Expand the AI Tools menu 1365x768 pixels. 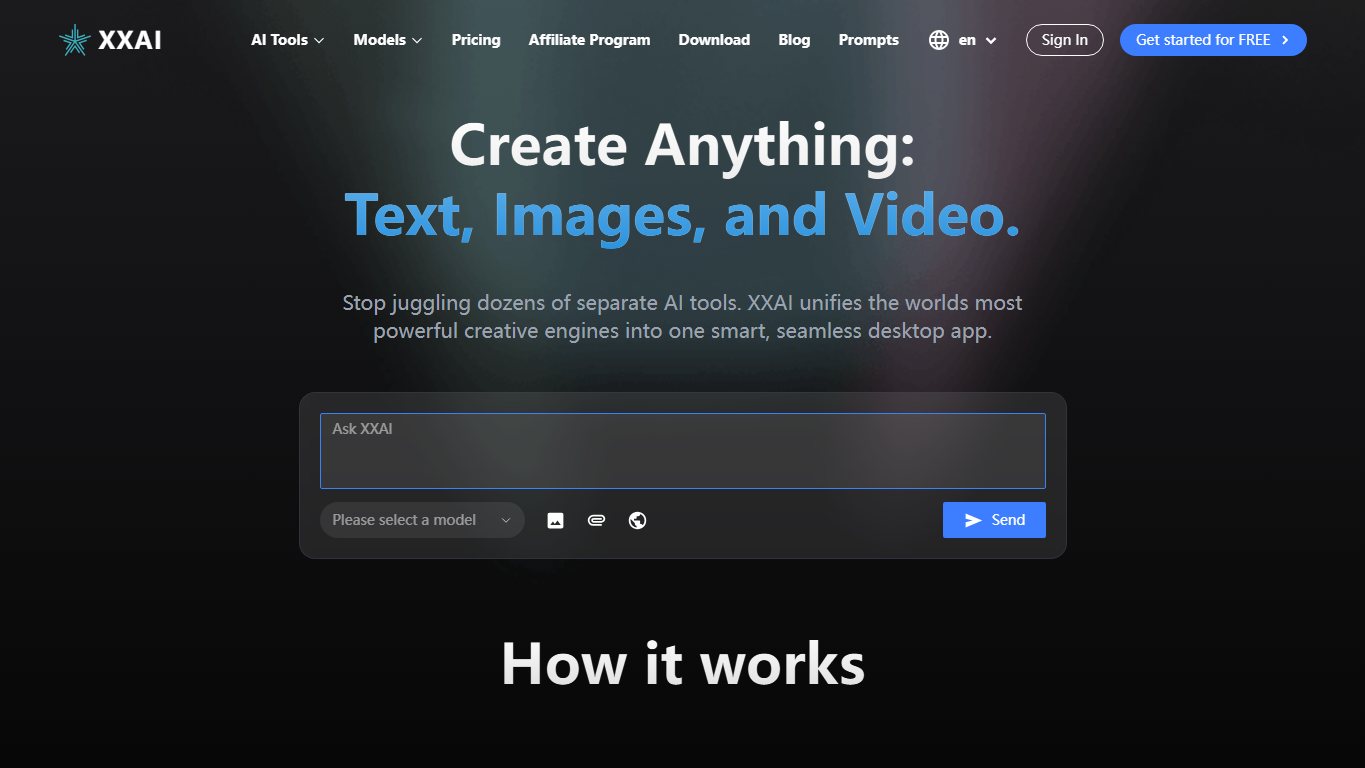click(x=288, y=40)
